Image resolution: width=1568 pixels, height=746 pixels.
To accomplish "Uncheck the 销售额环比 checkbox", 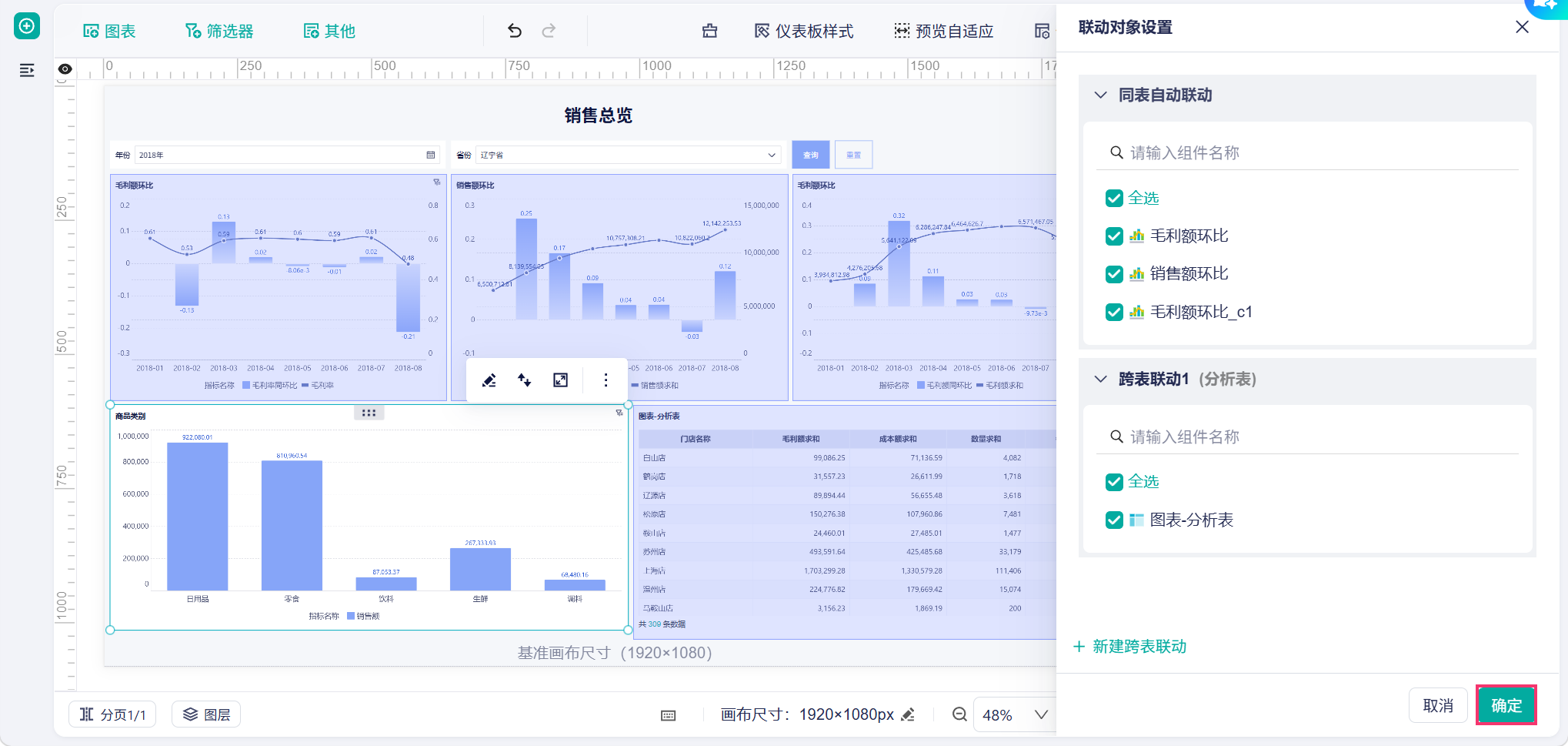I will click(x=1114, y=274).
